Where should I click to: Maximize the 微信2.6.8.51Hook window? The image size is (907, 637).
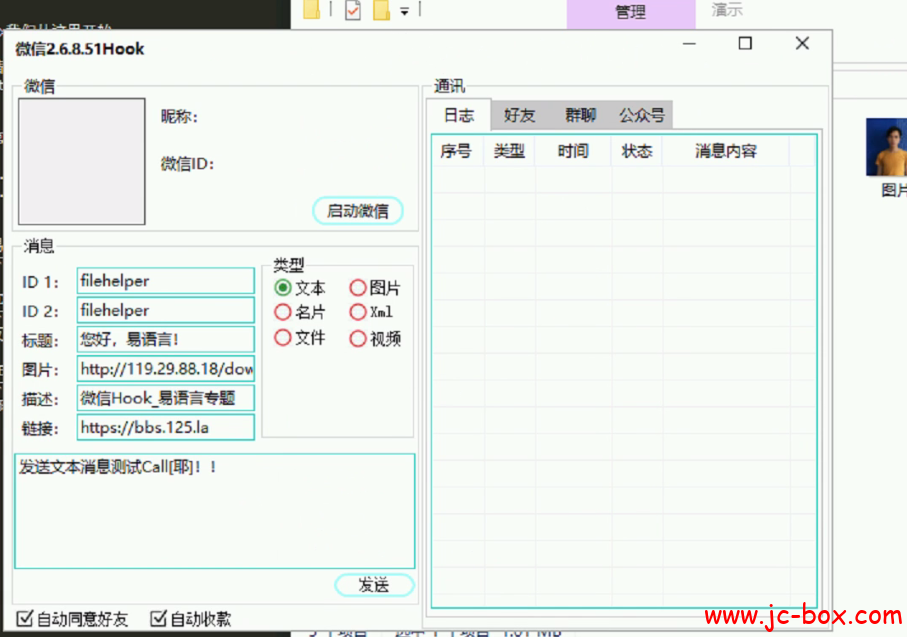tap(745, 44)
